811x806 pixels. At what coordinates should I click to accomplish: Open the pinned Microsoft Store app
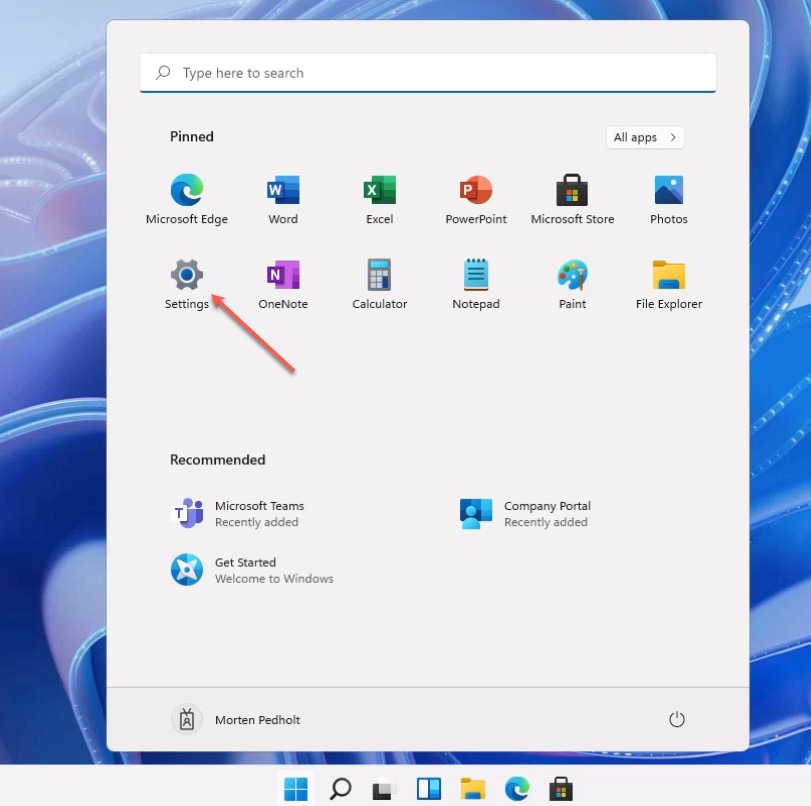tap(572, 199)
